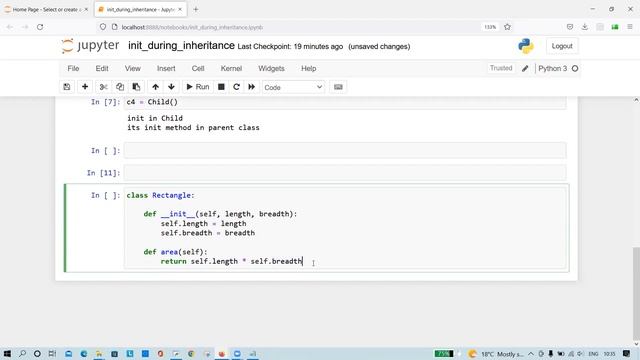Viewport: 640px width, 360px height.
Task: Click the Trusted notebook indicator
Action: click(501, 68)
